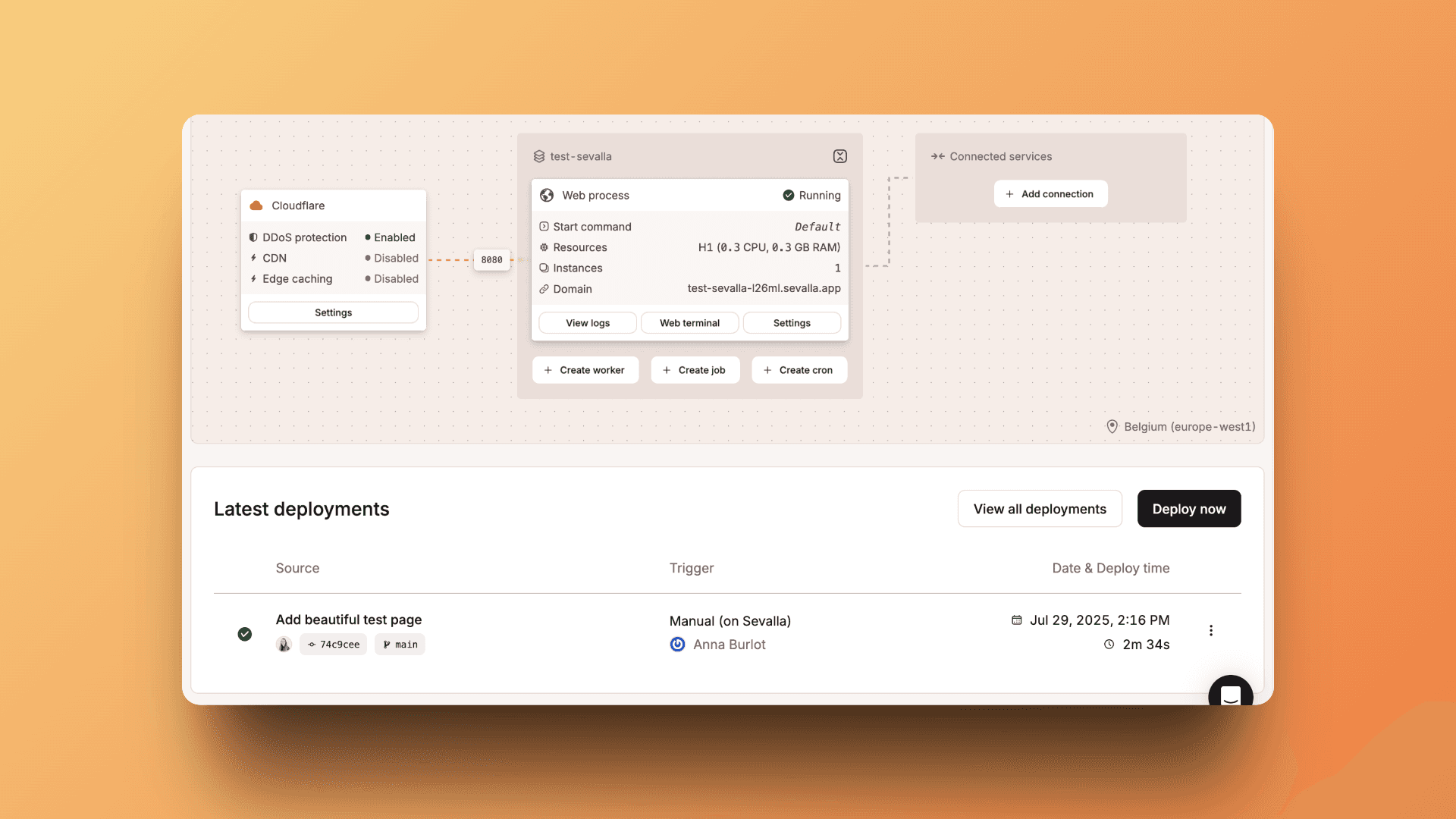Click the CDN lightning bolt icon

pyautogui.click(x=253, y=258)
